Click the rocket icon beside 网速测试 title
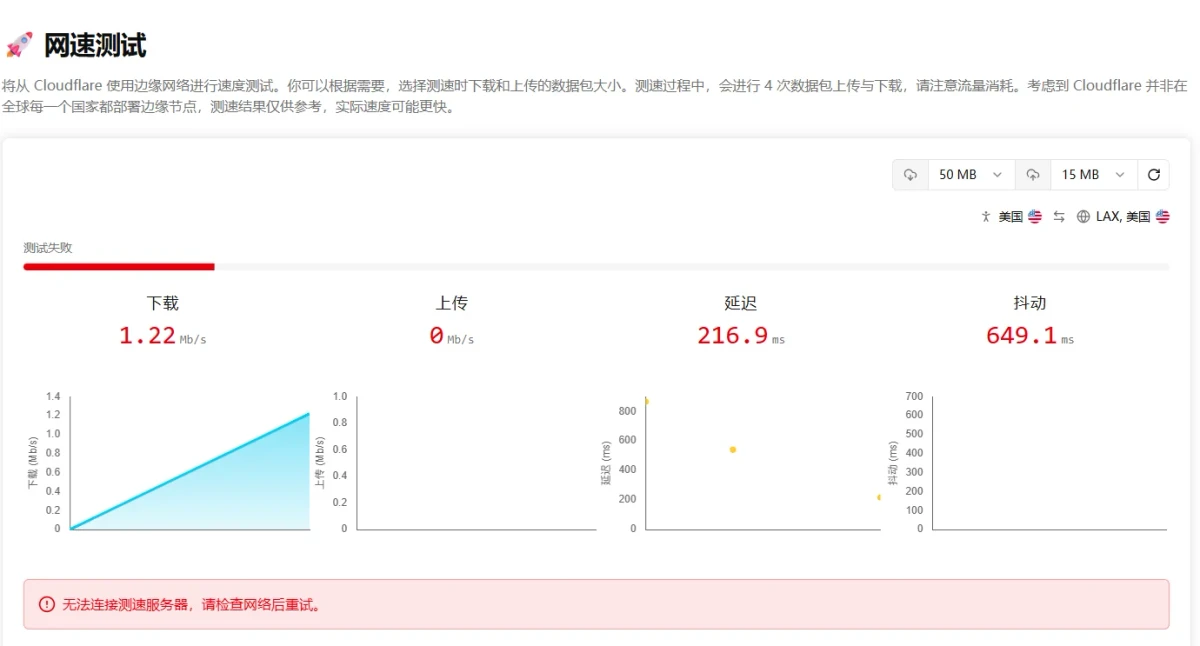This screenshot has height=646, width=1200. [x=19, y=45]
